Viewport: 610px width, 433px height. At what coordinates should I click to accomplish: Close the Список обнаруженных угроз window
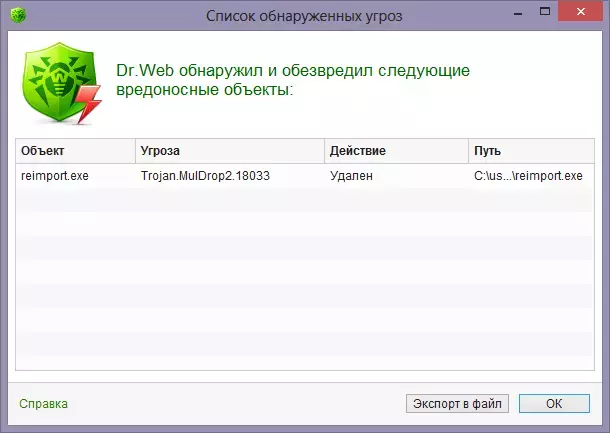[x=581, y=12]
